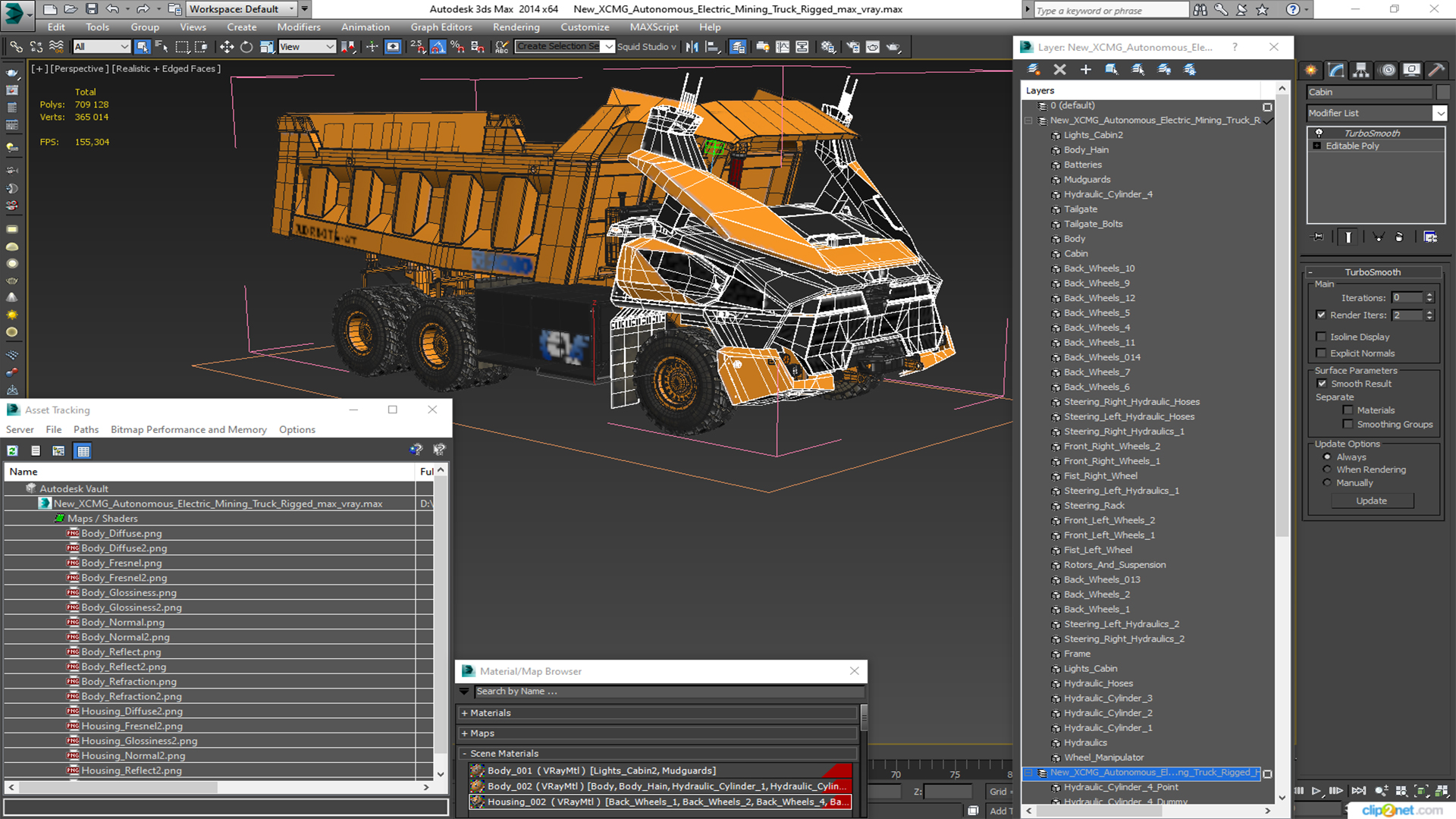Viewport: 1456px width, 819px height.
Task: Open the Utilities hammer tab
Action: tap(1436, 70)
